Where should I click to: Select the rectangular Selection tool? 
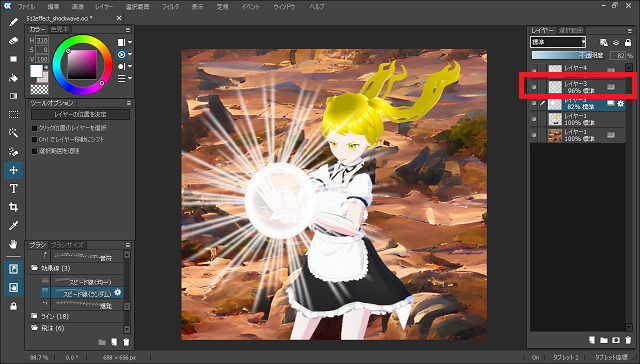[x=13, y=115]
